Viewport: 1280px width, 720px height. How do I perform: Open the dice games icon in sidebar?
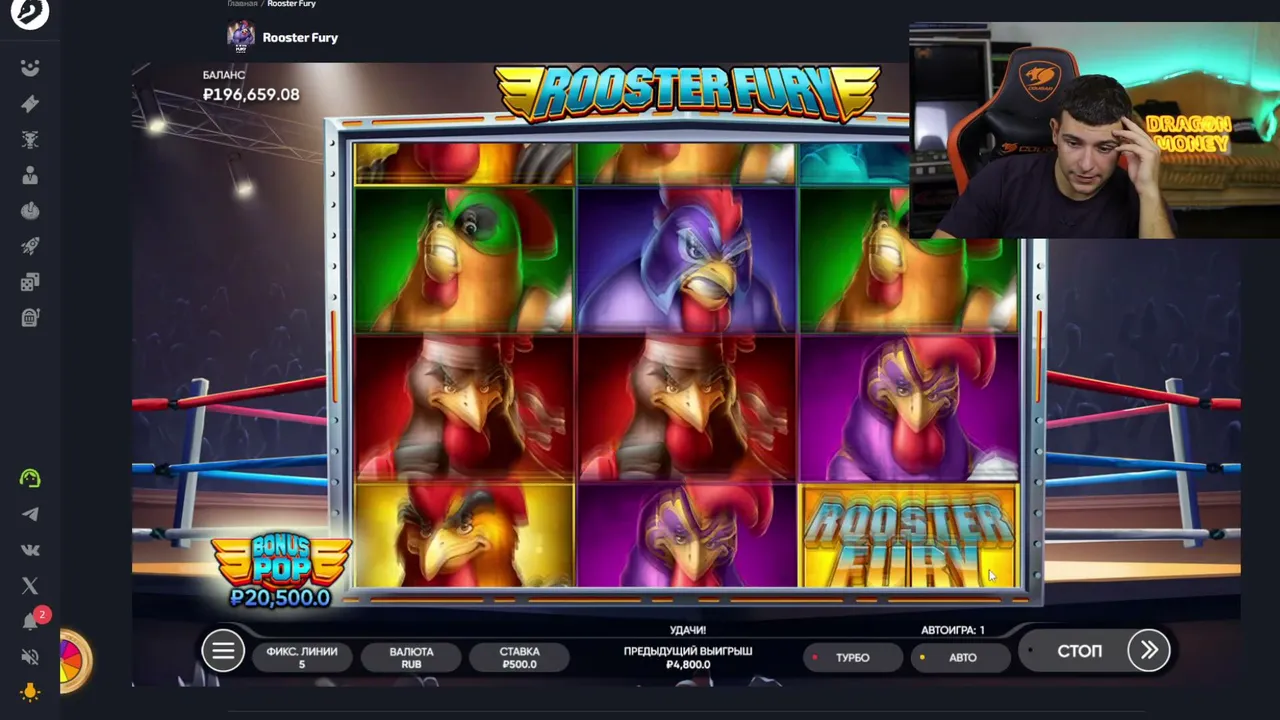[x=30, y=282]
